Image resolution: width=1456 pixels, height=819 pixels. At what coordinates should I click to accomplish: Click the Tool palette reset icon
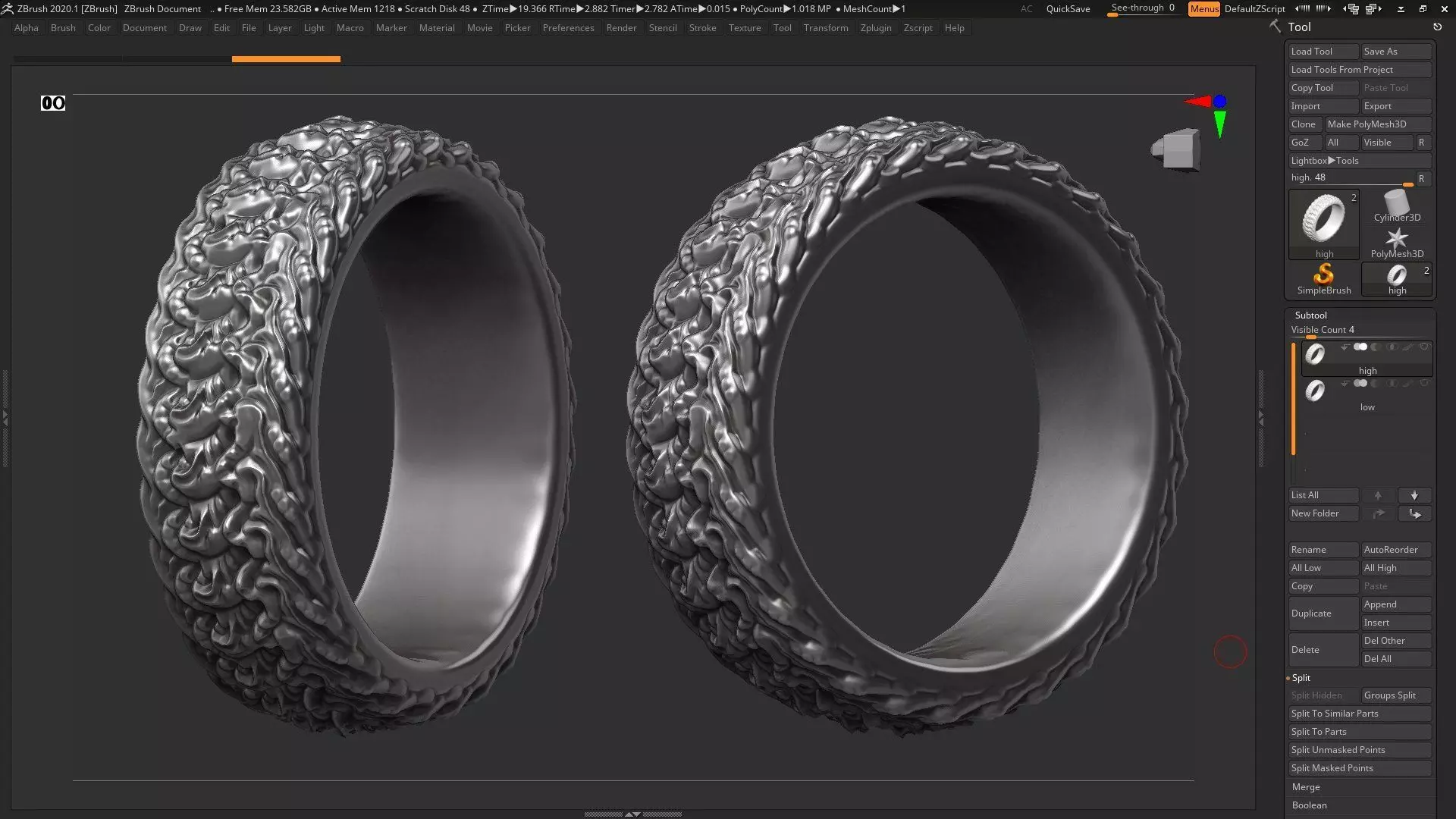pyautogui.click(x=1437, y=27)
